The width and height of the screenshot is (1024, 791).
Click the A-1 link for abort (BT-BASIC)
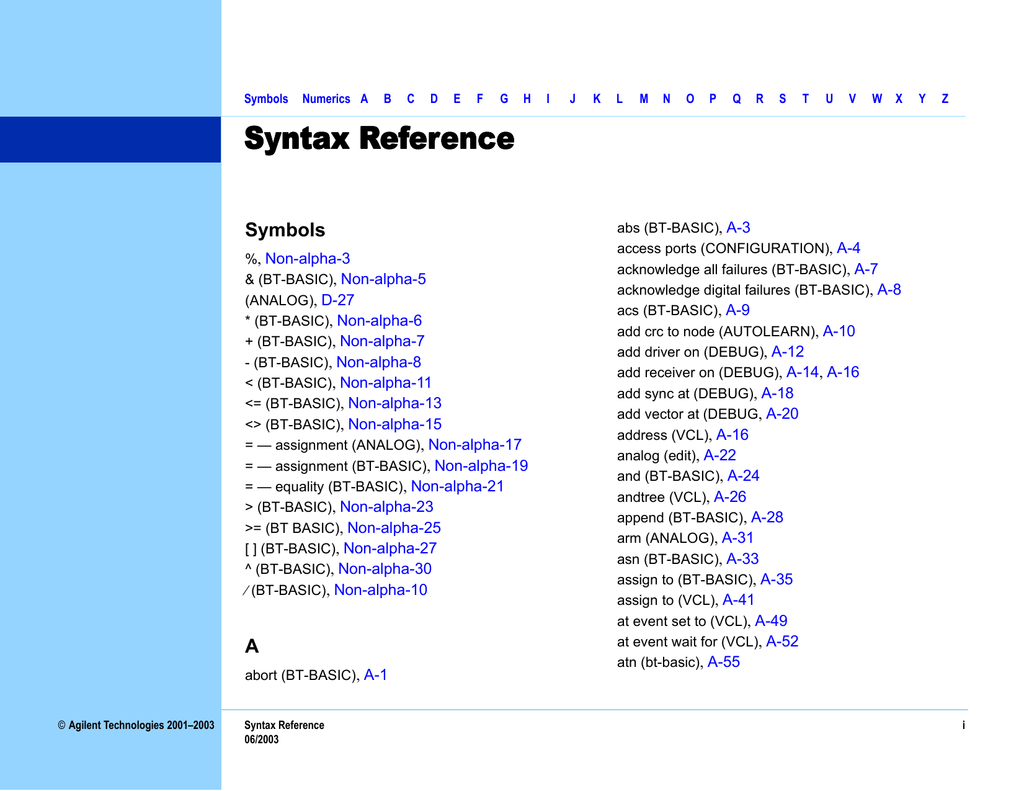point(377,675)
